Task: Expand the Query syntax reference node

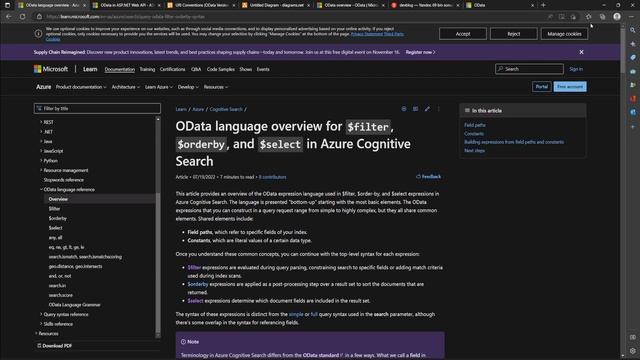Action: point(41,314)
